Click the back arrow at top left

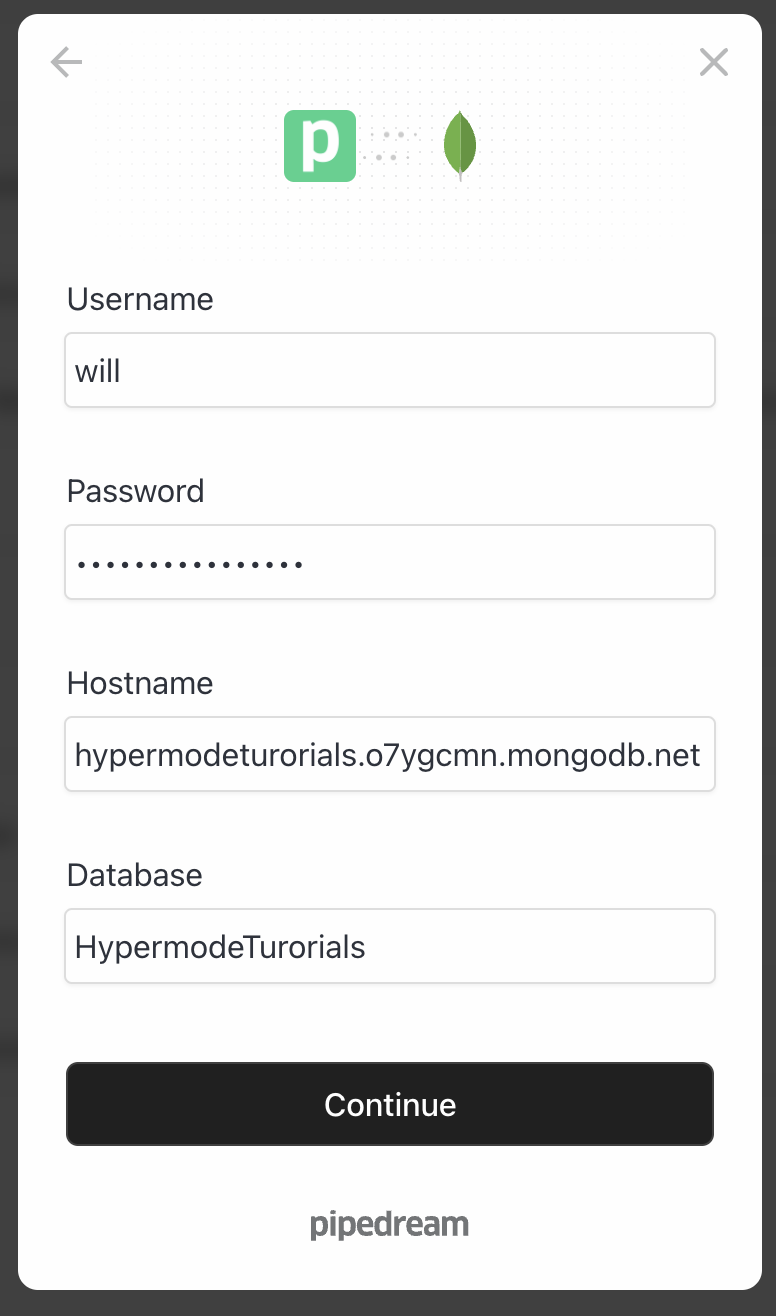[x=66, y=61]
